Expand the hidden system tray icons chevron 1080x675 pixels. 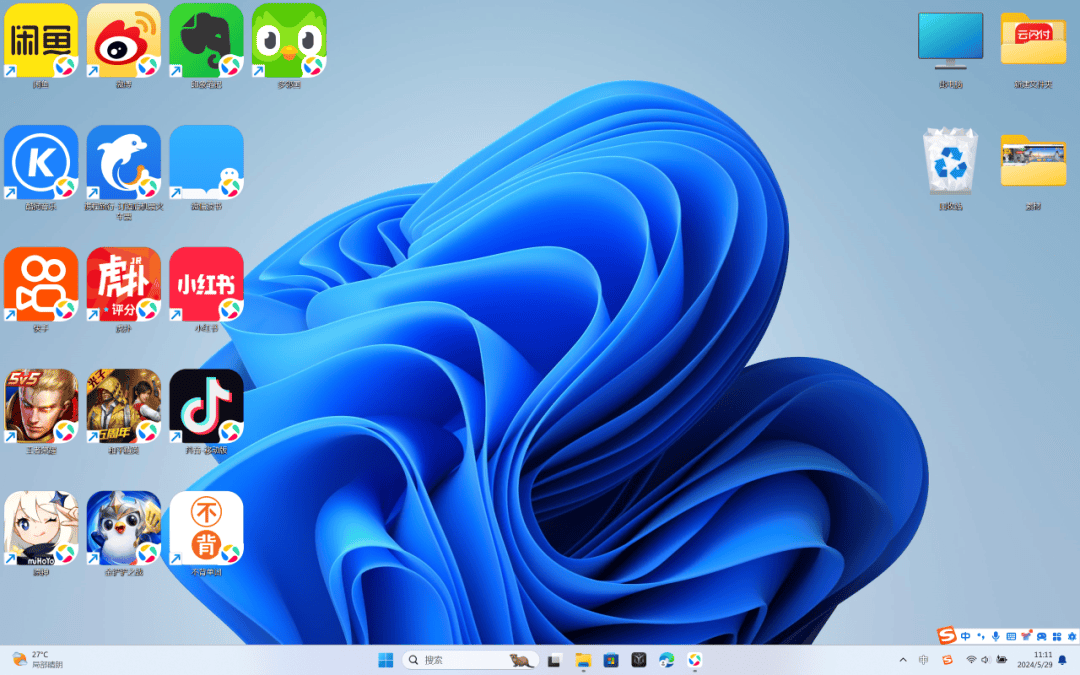pos(903,660)
